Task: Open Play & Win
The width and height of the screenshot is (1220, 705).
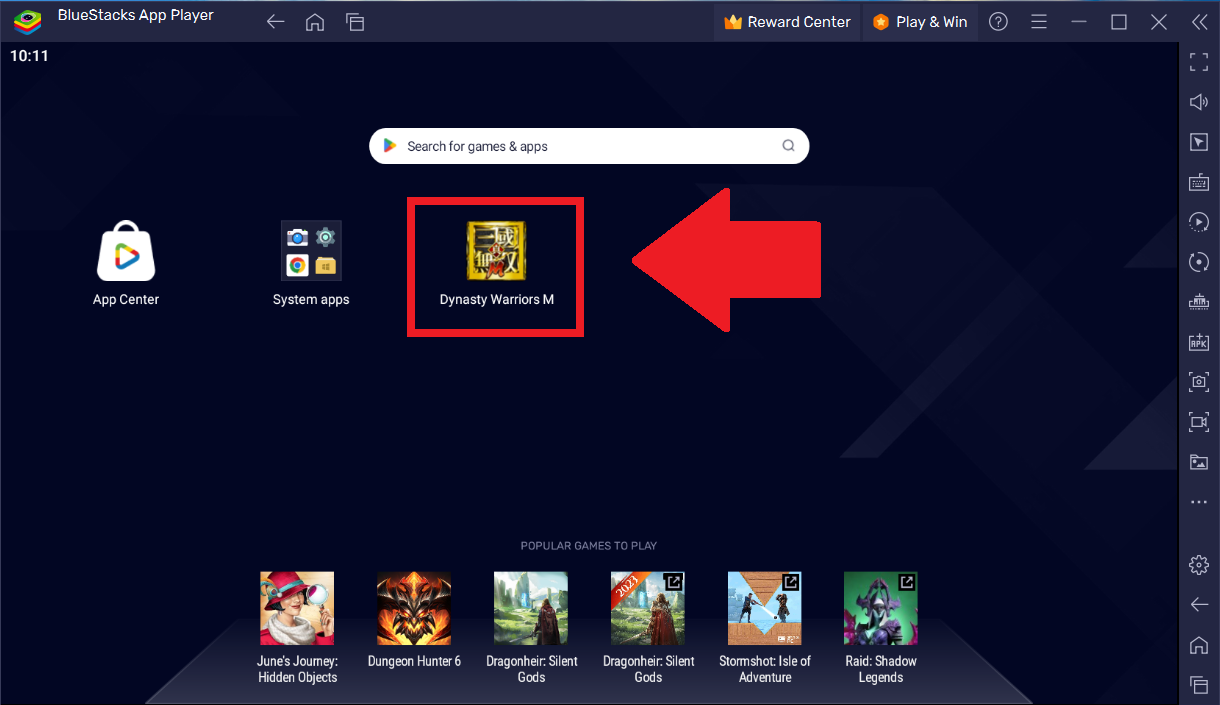Action: (920, 22)
